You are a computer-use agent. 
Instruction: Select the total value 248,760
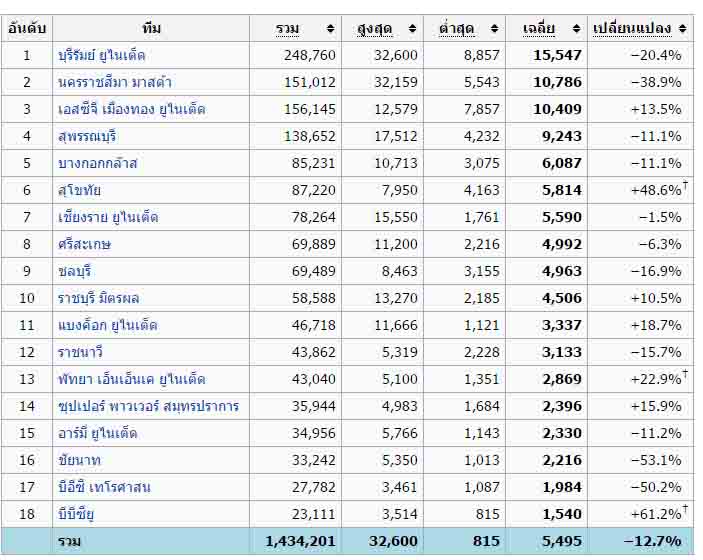tap(310, 56)
